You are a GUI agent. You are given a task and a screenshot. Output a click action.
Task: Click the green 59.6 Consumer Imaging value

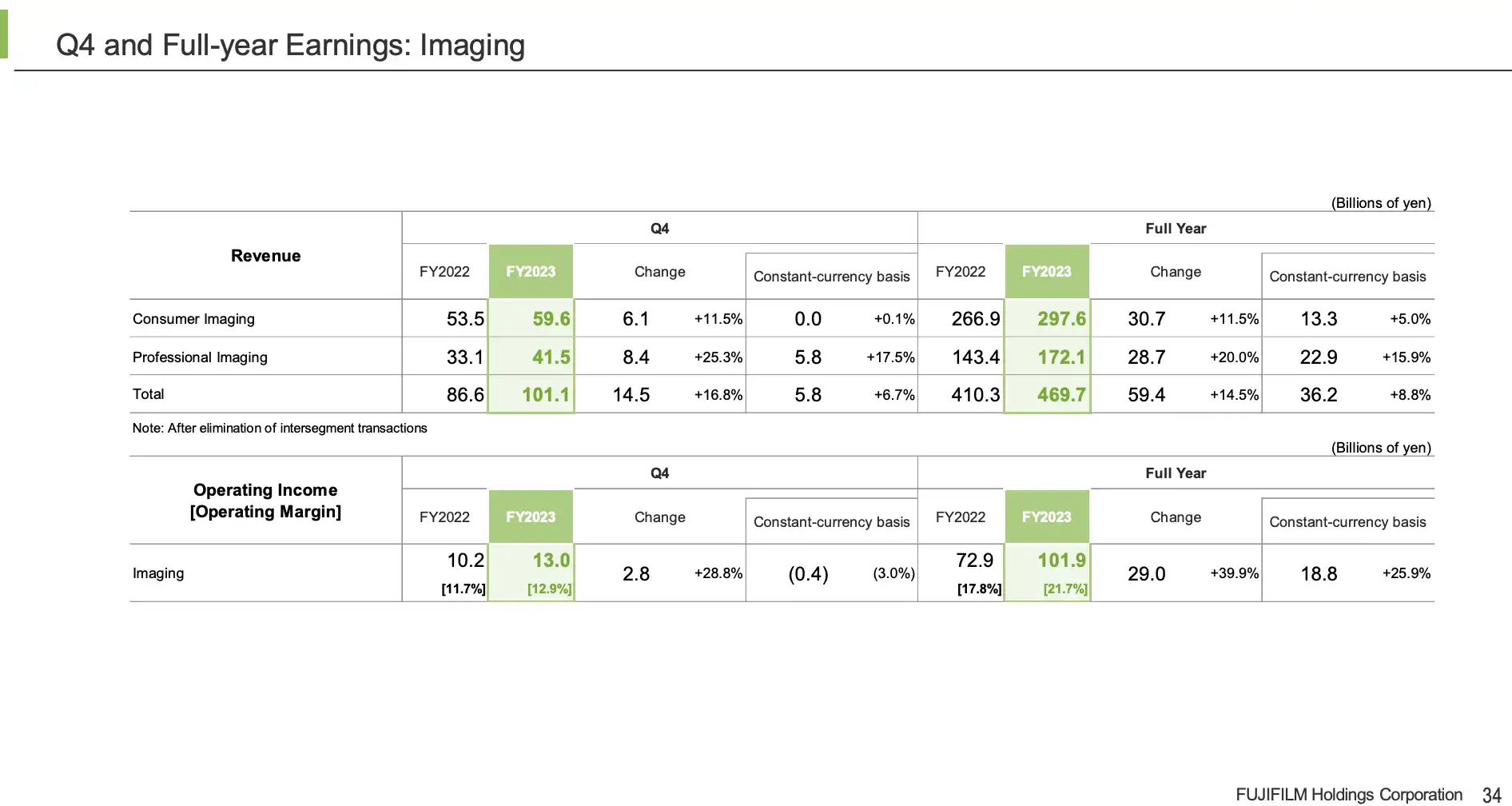tap(551, 319)
